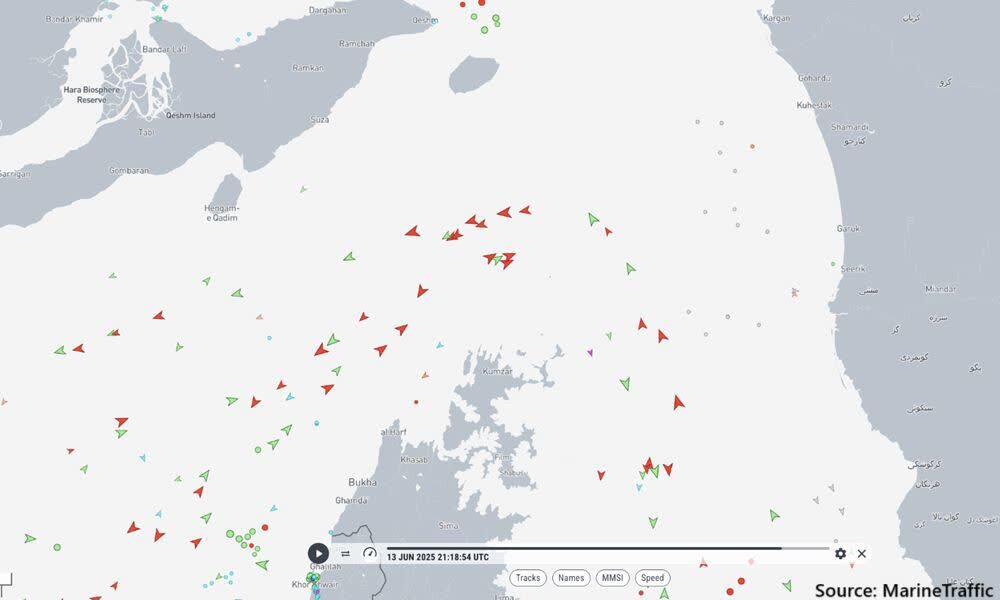
Task: Toggle the Tracks pill option
Action: point(528,578)
